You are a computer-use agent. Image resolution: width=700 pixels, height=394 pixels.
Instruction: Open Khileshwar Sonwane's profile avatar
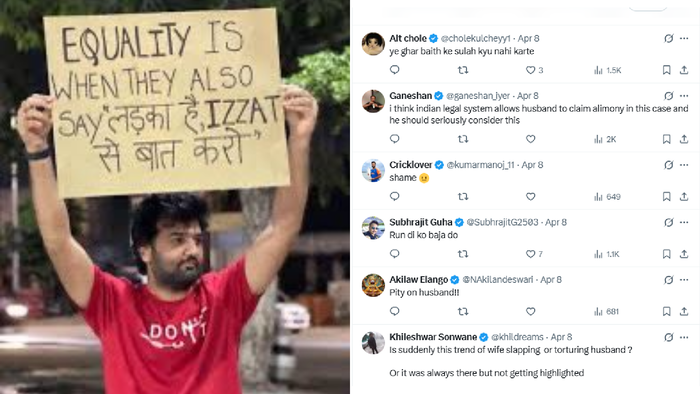point(373,343)
